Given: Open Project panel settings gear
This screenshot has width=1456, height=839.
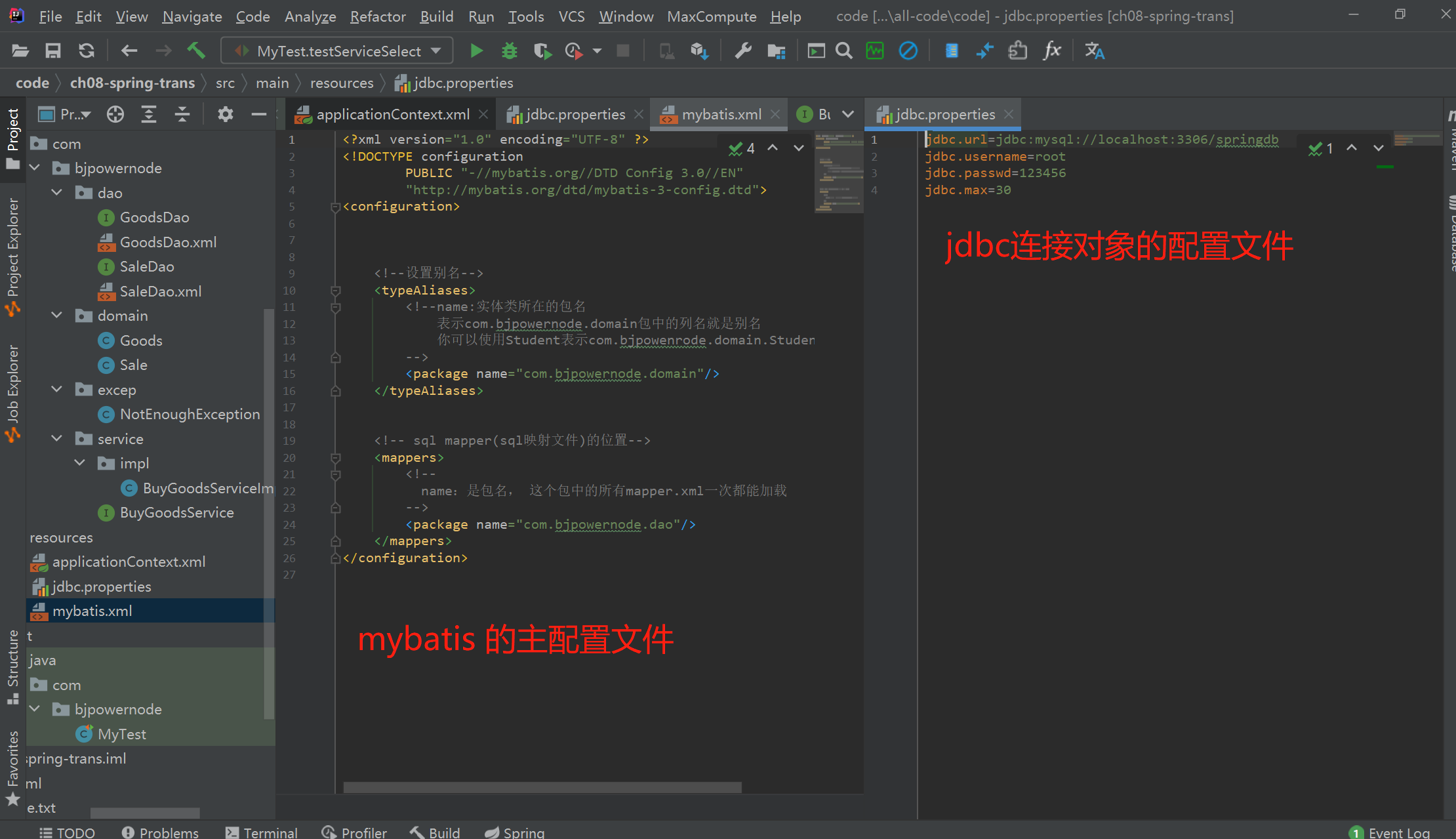Looking at the screenshot, I should click(x=225, y=114).
